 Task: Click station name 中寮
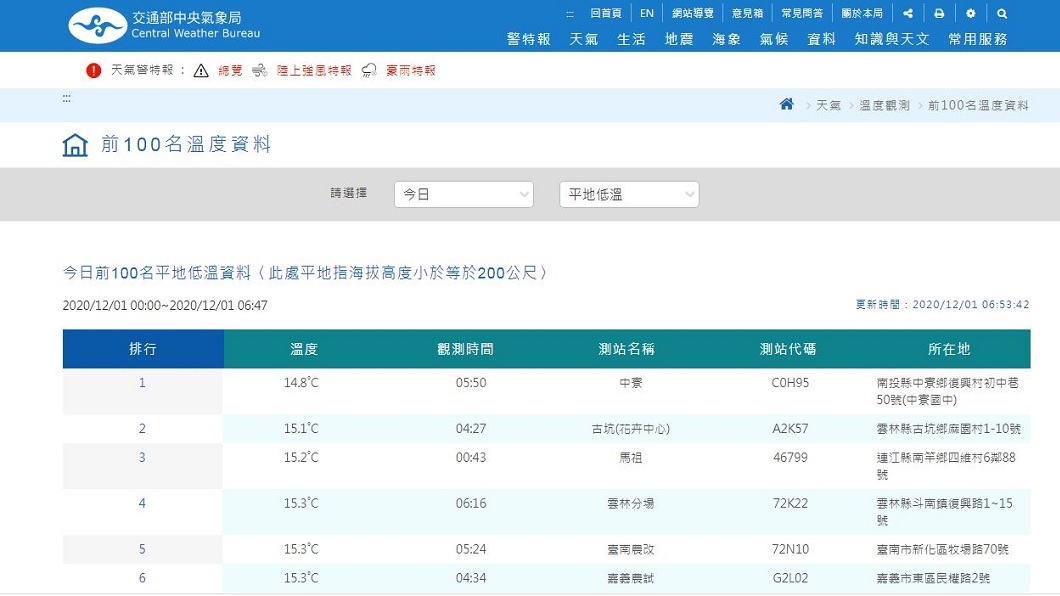[x=631, y=383]
